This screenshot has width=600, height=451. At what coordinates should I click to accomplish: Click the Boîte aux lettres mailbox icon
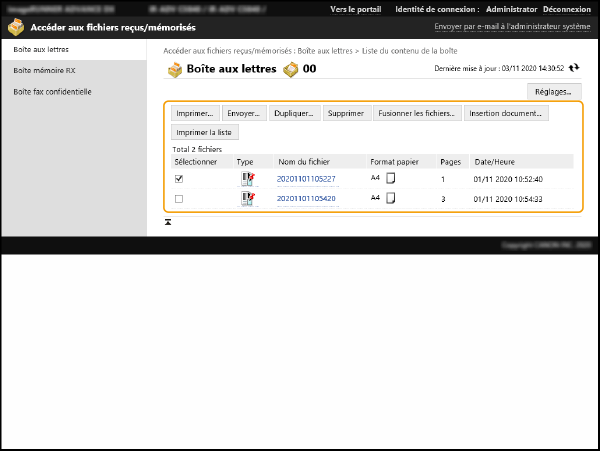175,69
